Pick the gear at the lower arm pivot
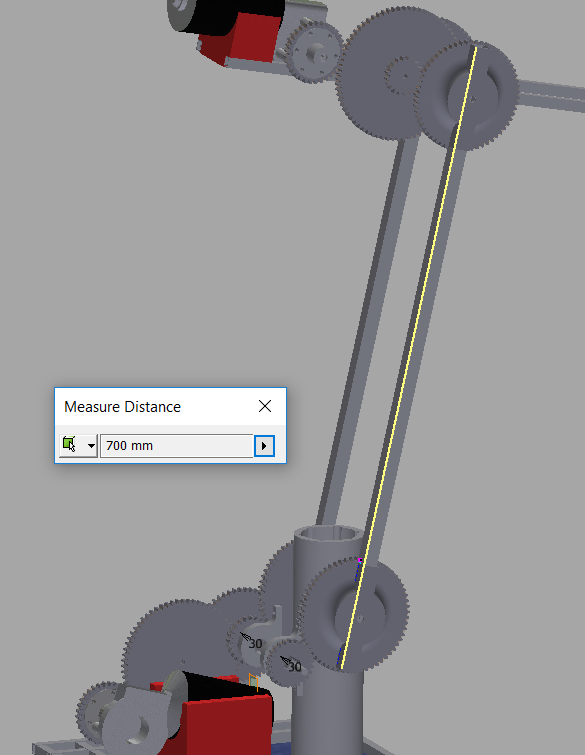 359,615
